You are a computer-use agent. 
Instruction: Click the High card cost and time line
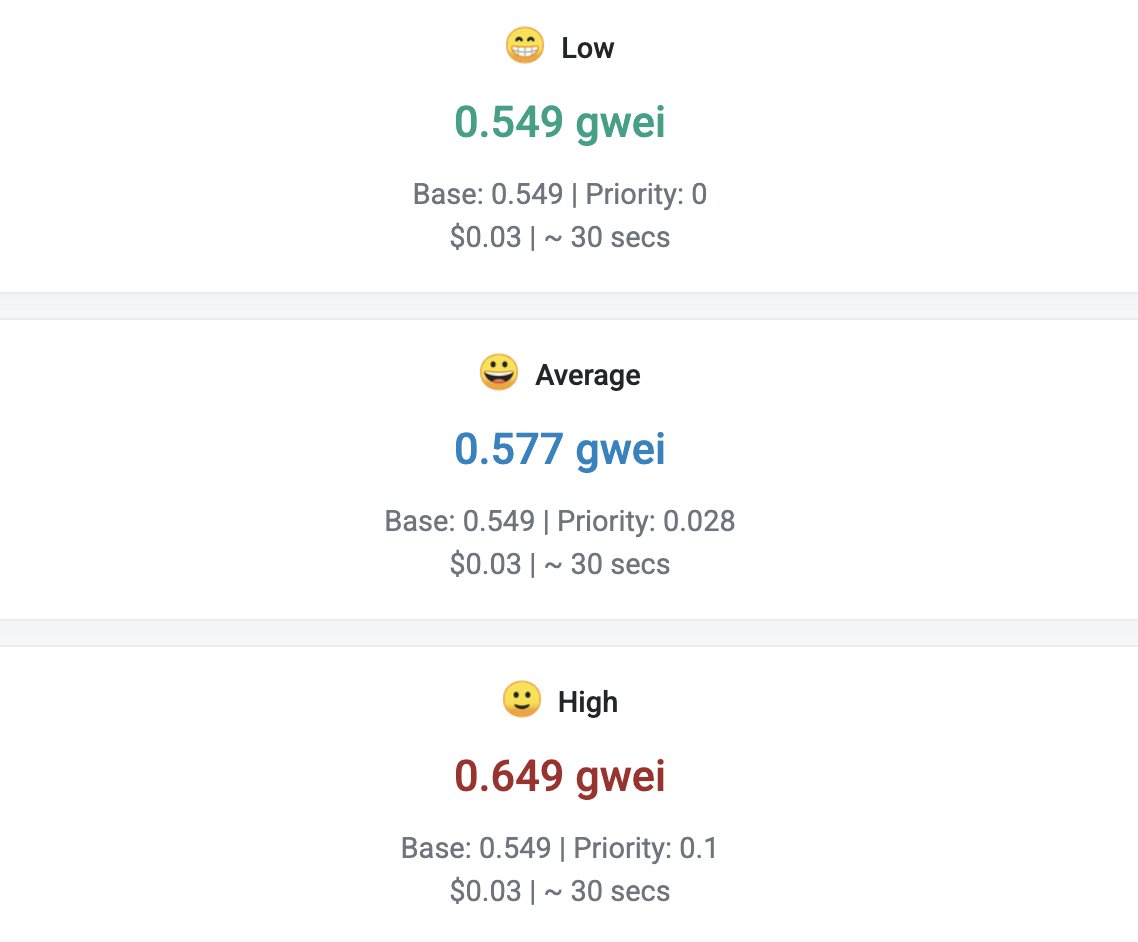pyautogui.click(x=560, y=891)
